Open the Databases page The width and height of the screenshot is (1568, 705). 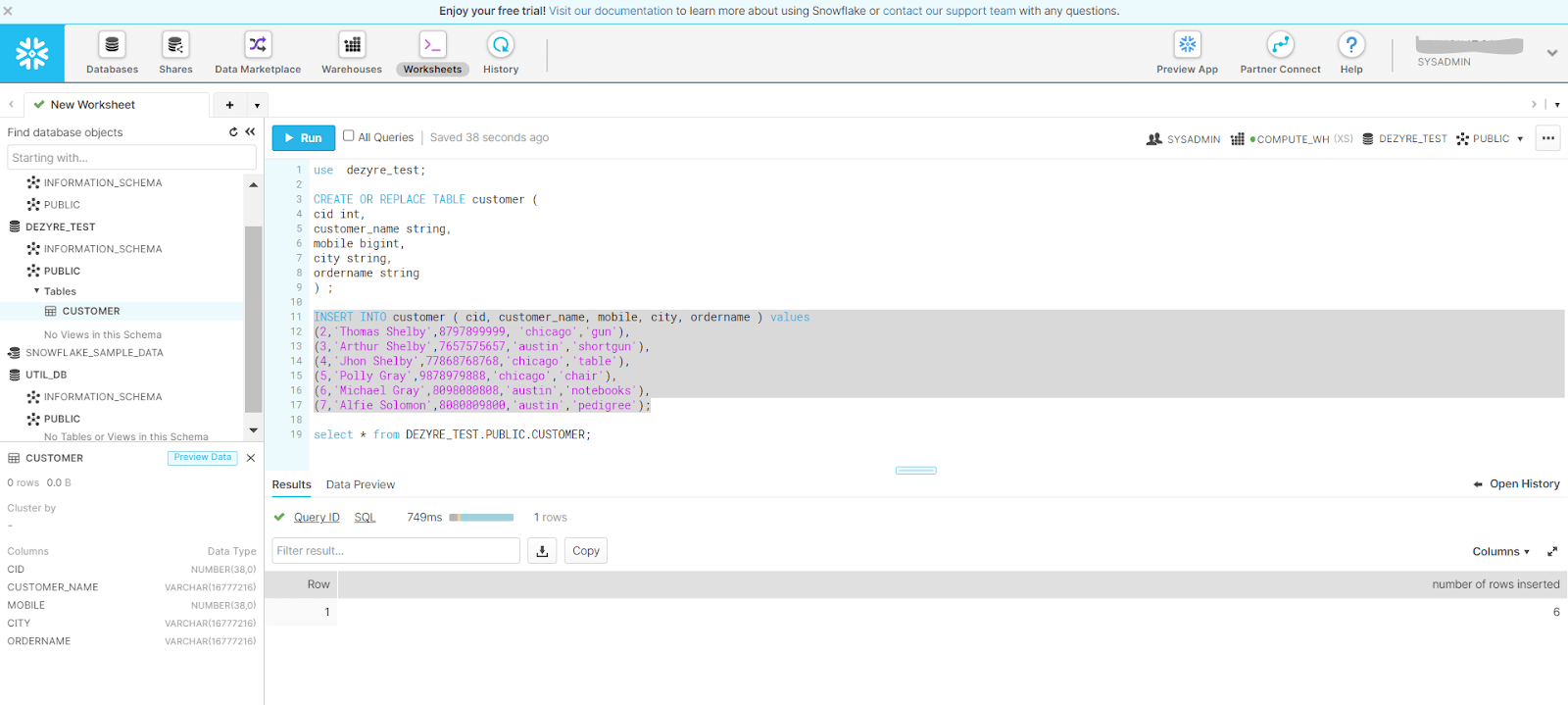point(112,53)
